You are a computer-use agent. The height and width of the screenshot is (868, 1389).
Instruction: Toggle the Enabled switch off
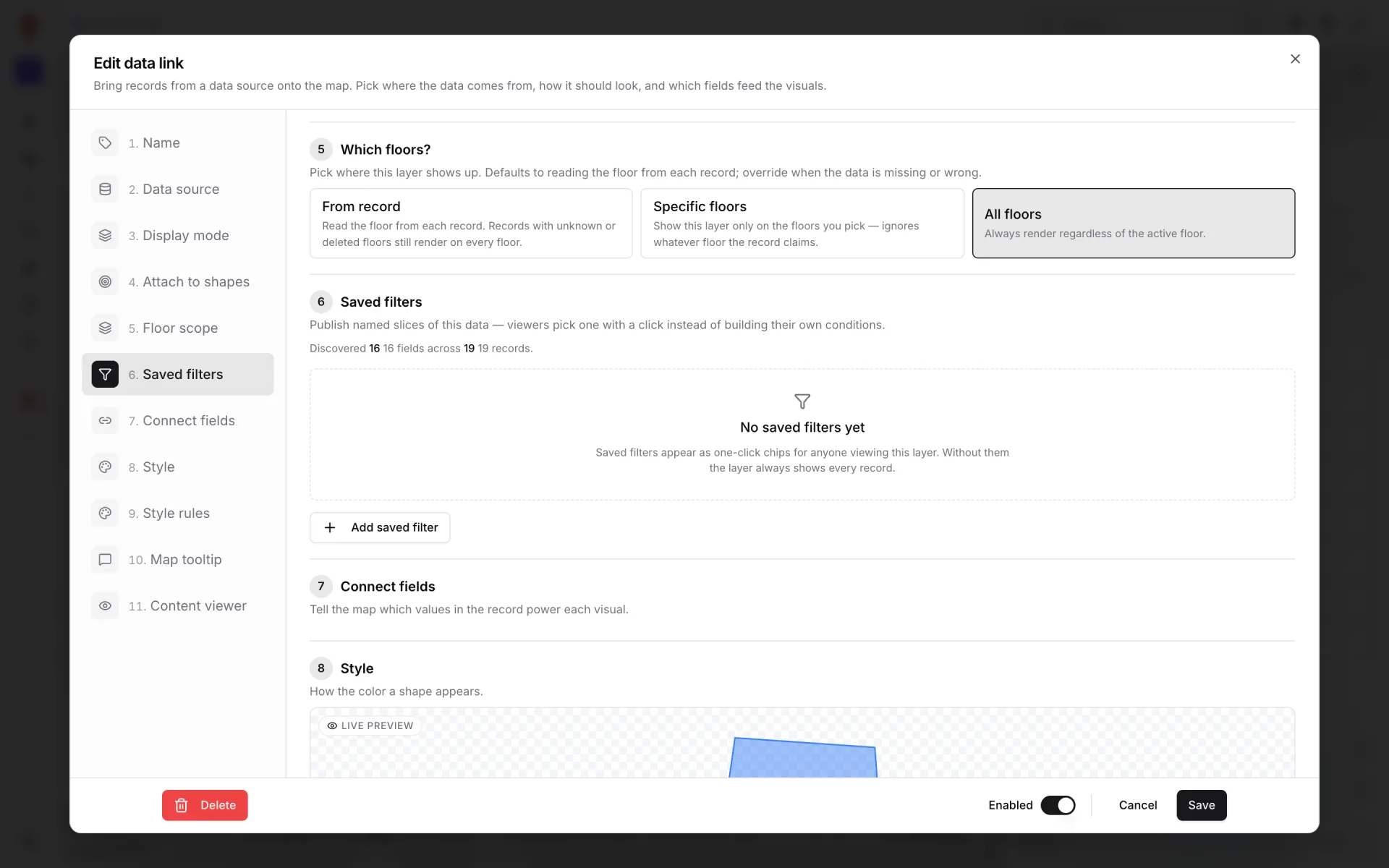[1058, 805]
